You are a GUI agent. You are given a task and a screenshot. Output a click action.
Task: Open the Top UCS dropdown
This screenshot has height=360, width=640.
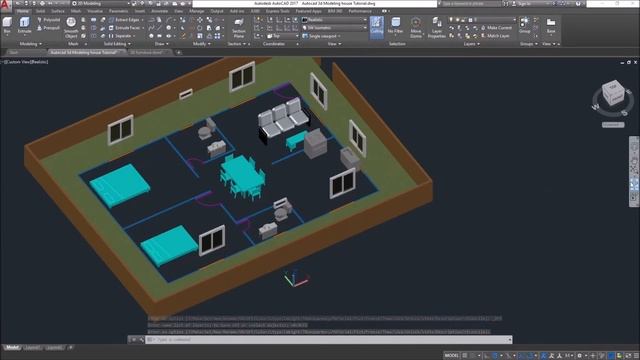click(282, 36)
